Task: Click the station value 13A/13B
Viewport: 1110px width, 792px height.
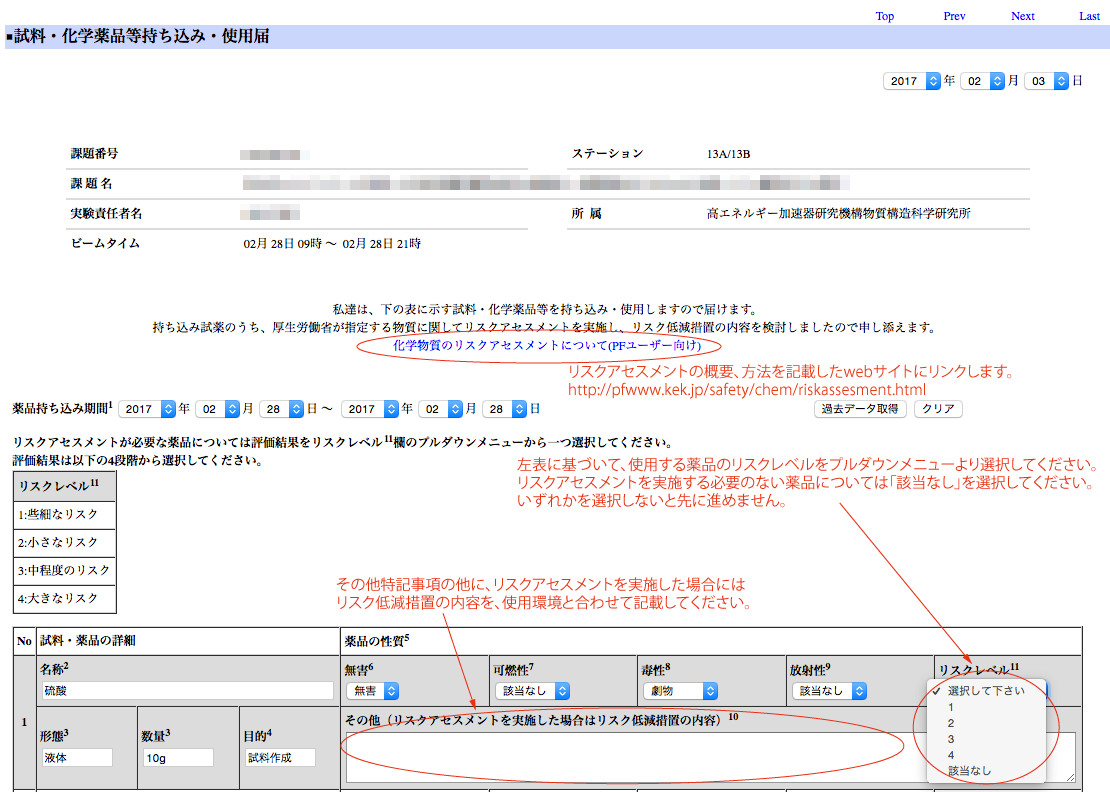Action: pos(728,154)
